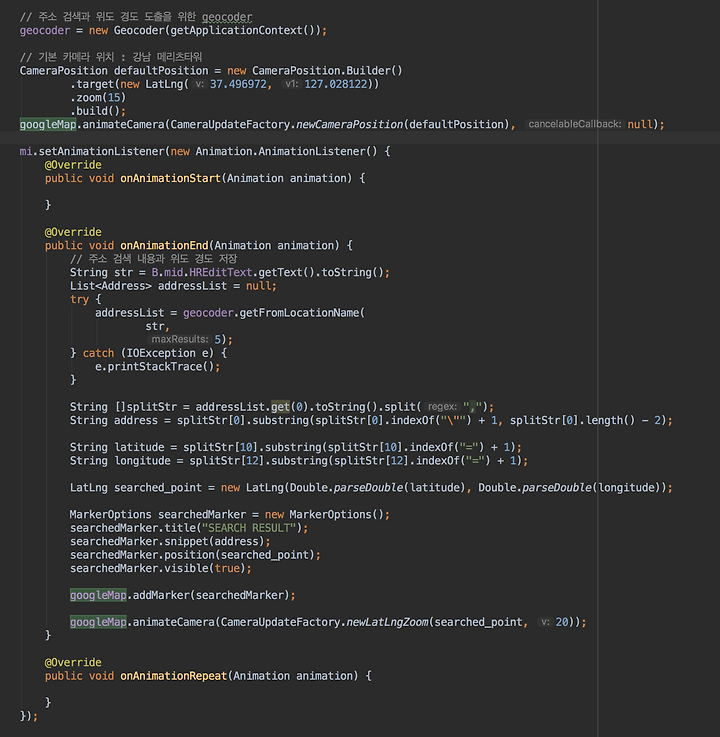This screenshot has height=737, width=720.
Task: Click the cancelableCallback: parameter hint
Action: click(574, 125)
